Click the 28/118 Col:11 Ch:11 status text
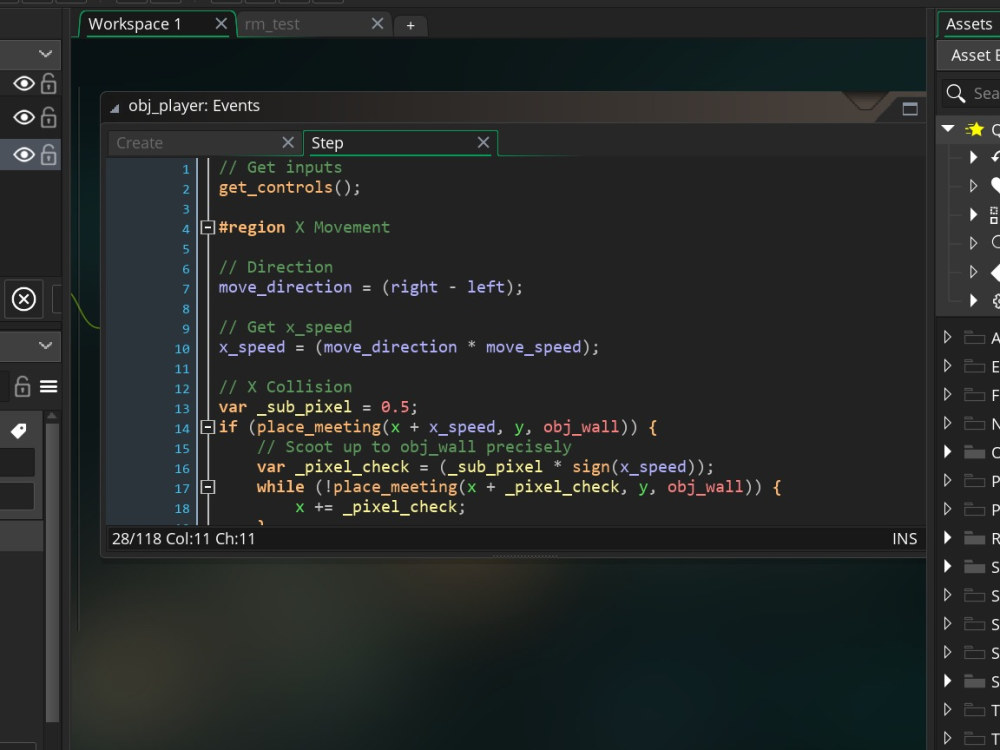This screenshot has height=750, width=1000. [x=184, y=539]
